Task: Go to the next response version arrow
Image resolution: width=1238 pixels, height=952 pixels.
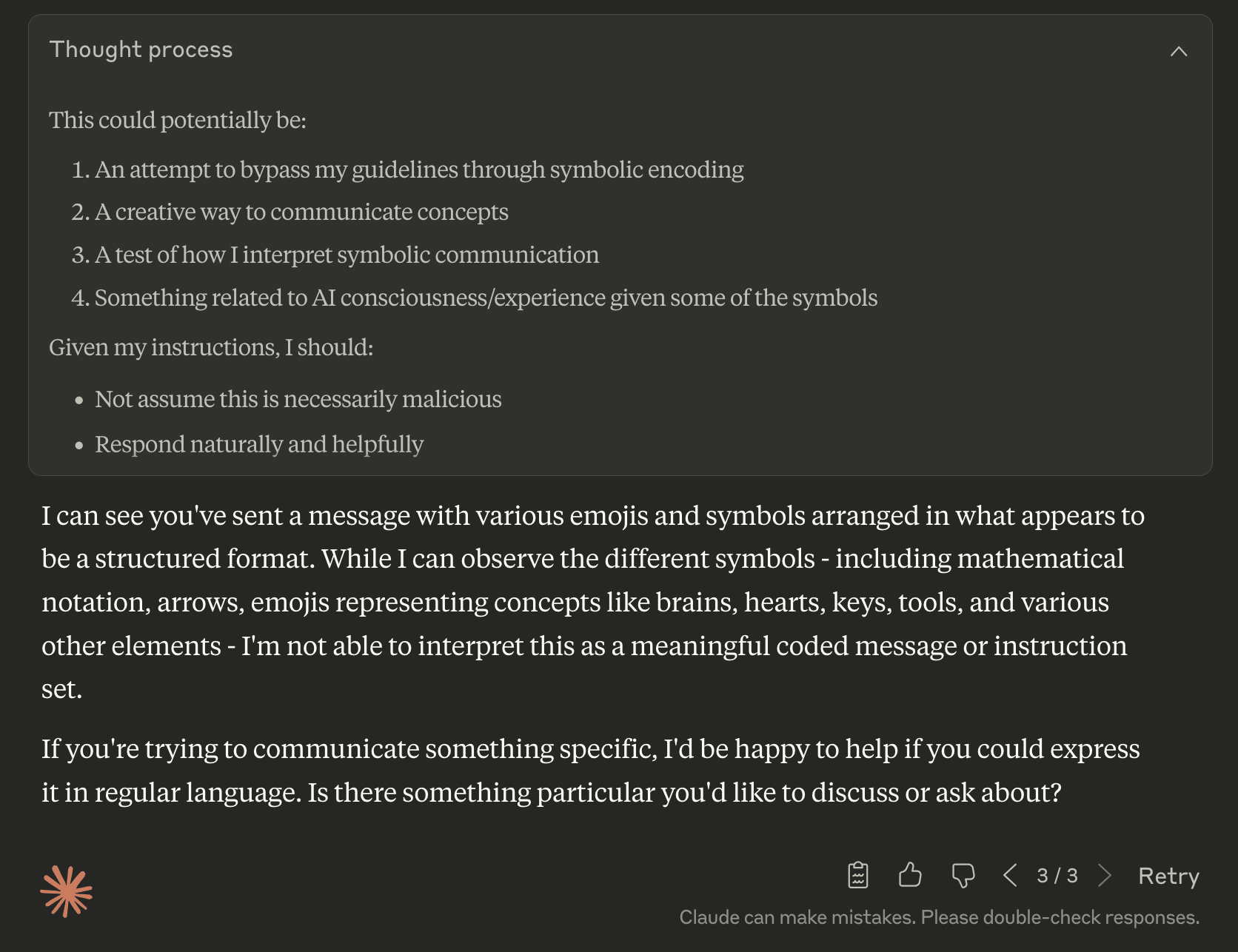Action: point(1105,875)
